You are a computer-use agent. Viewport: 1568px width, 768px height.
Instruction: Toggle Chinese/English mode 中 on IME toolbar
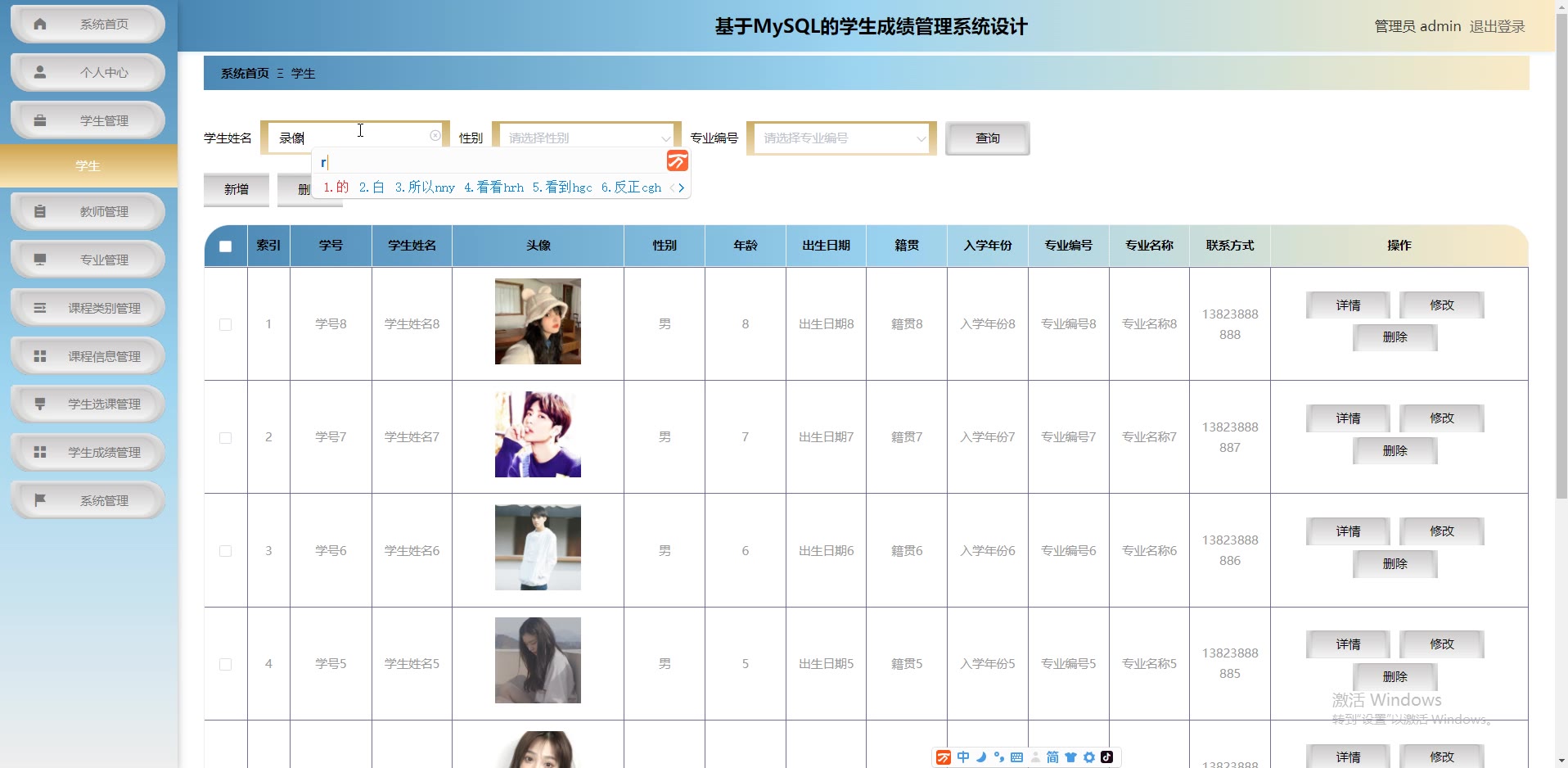click(963, 757)
